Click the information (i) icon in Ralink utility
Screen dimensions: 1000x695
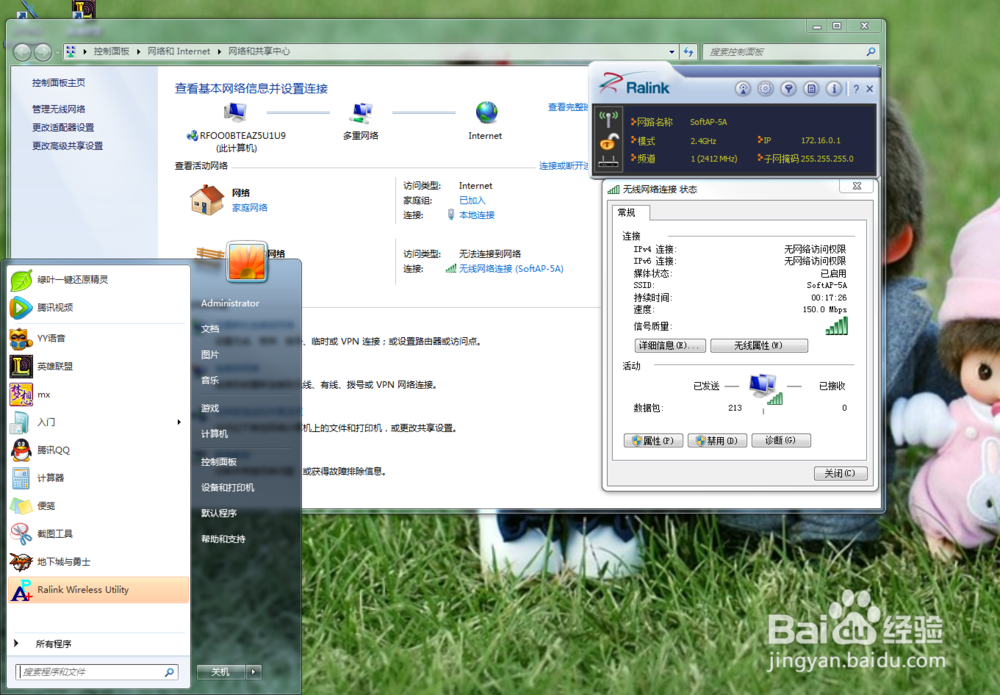point(835,89)
